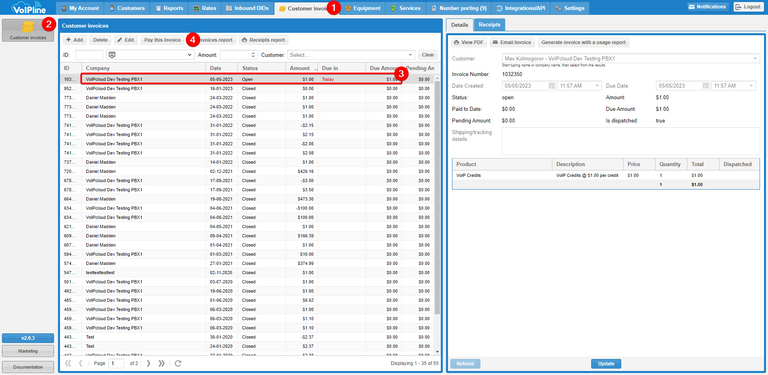Log out of the portal
This screenshot has height=375, width=768.
747,7
